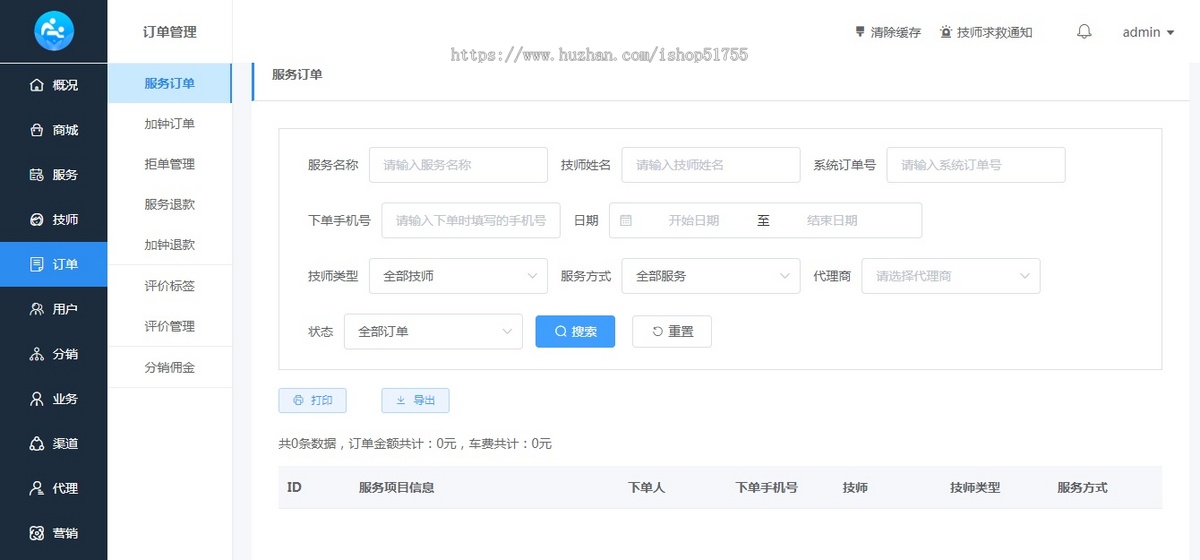This screenshot has width=1200, height=560.
Task: Click the 服务 service icon
Action: (x=37, y=174)
